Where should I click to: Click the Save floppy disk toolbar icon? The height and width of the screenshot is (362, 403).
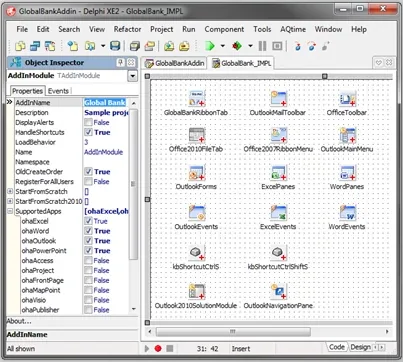click(x=115, y=46)
